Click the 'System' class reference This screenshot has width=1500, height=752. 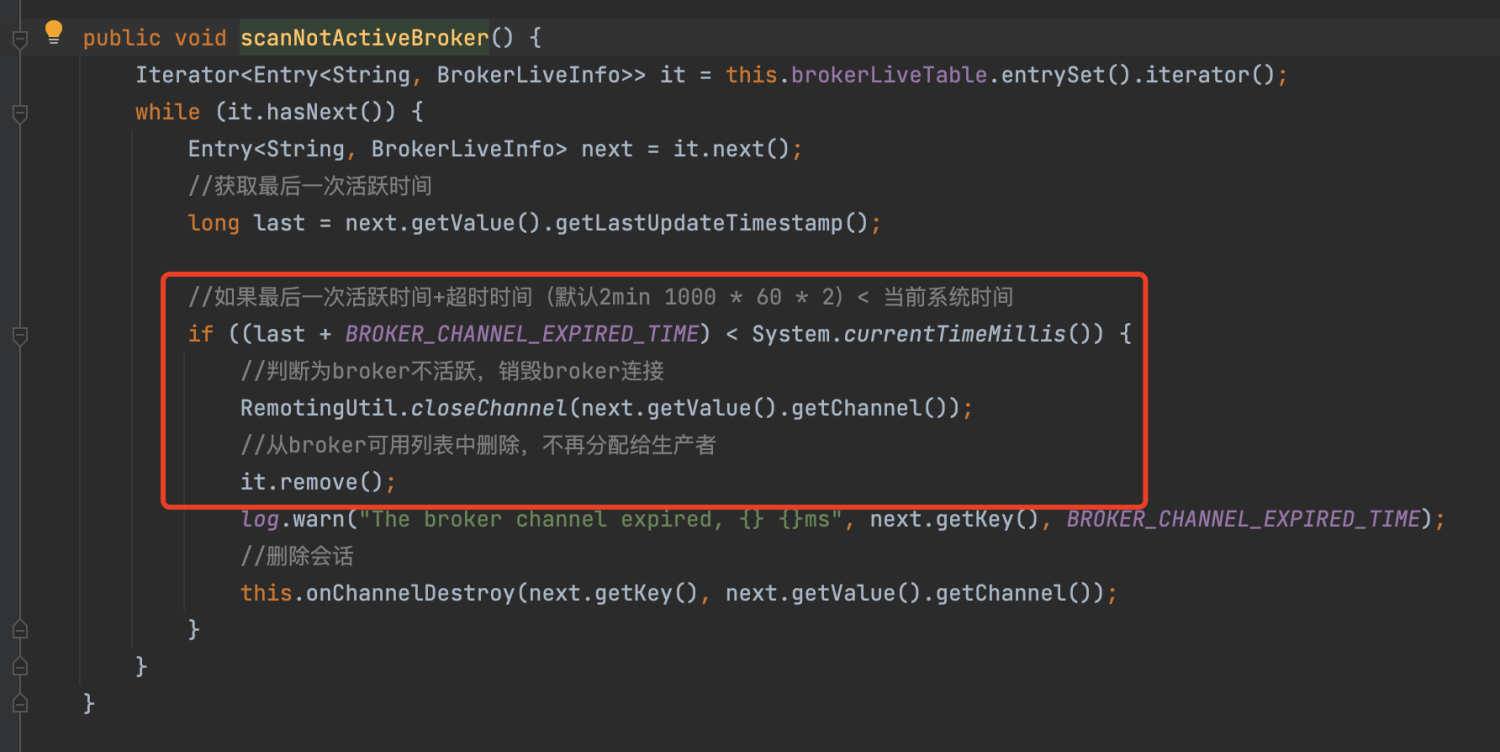(x=791, y=334)
